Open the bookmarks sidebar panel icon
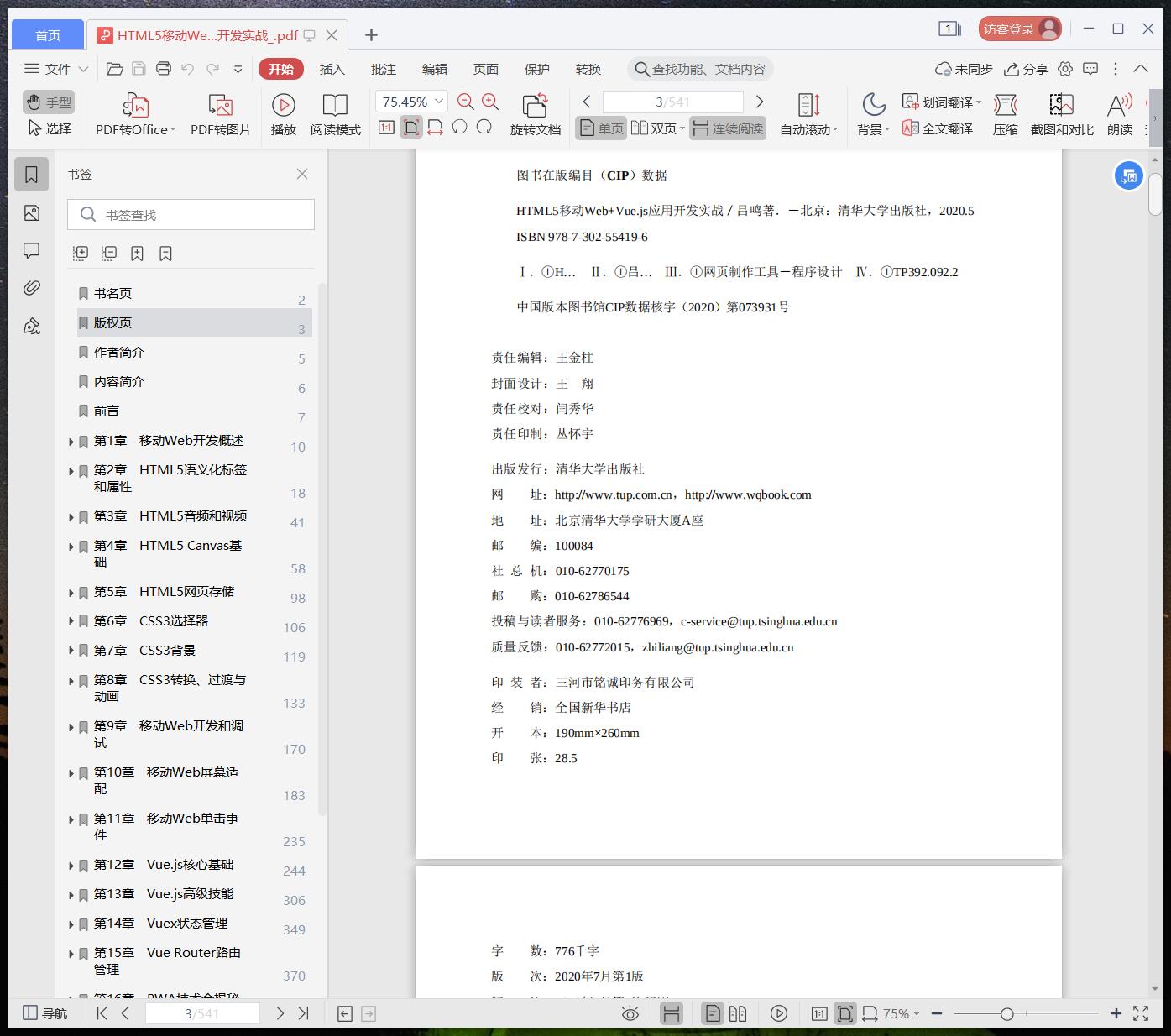 pos(31,175)
